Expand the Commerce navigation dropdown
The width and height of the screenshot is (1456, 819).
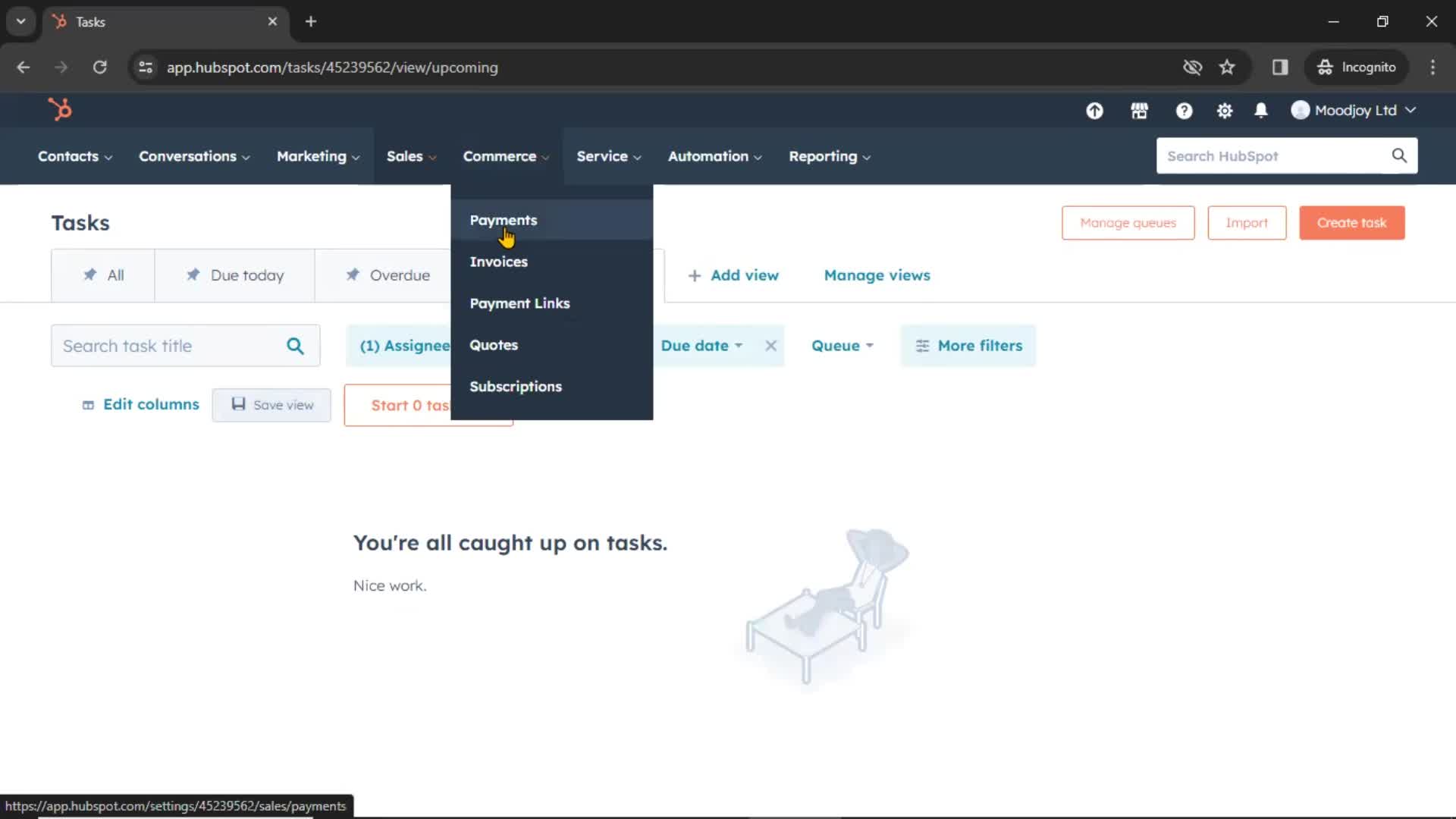(506, 155)
